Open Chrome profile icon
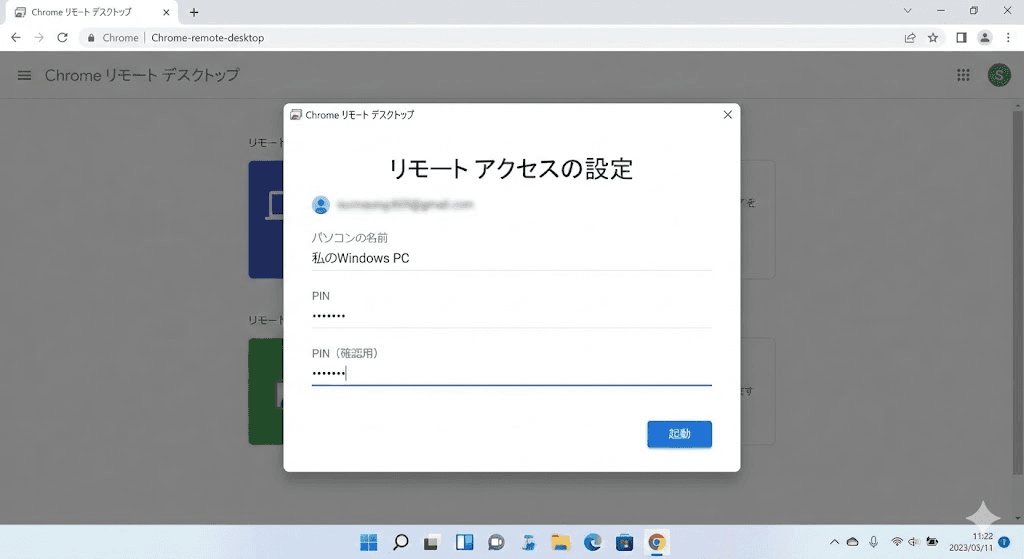This screenshot has width=1024, height=559. (985, 38)
